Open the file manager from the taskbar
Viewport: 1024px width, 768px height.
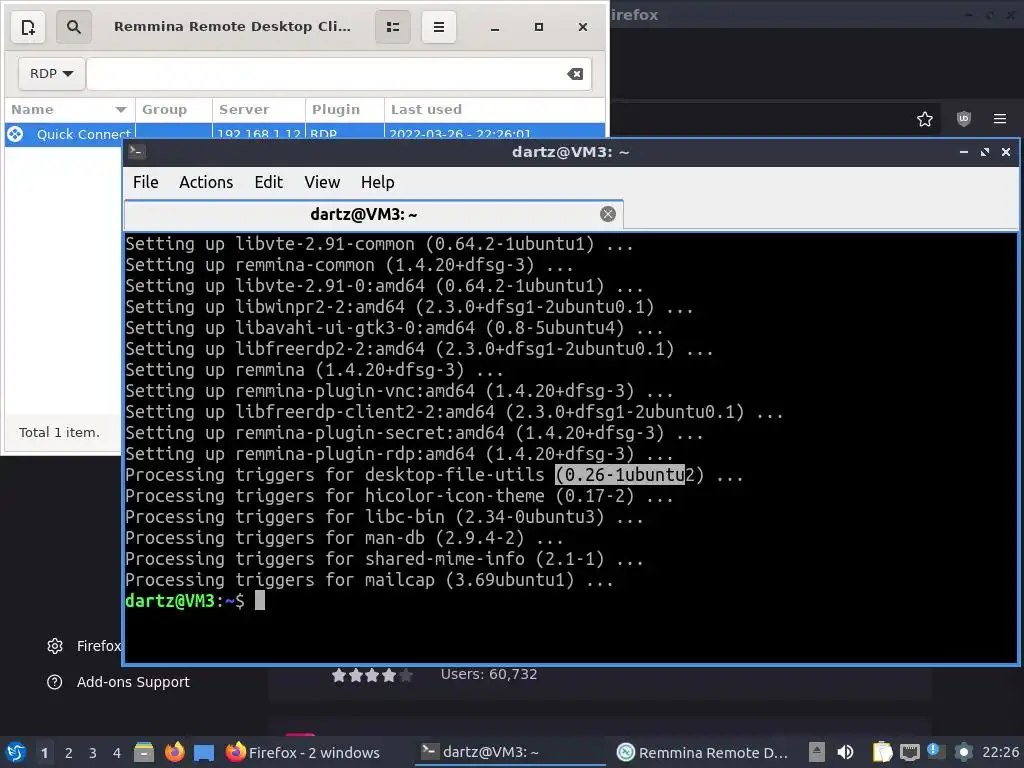tap(144, 752)
